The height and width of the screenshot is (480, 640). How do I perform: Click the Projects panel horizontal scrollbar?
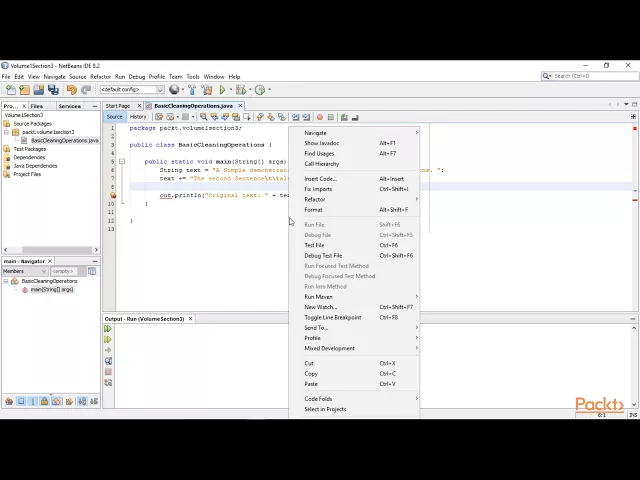pyautogui.click(x=57, y=250)
